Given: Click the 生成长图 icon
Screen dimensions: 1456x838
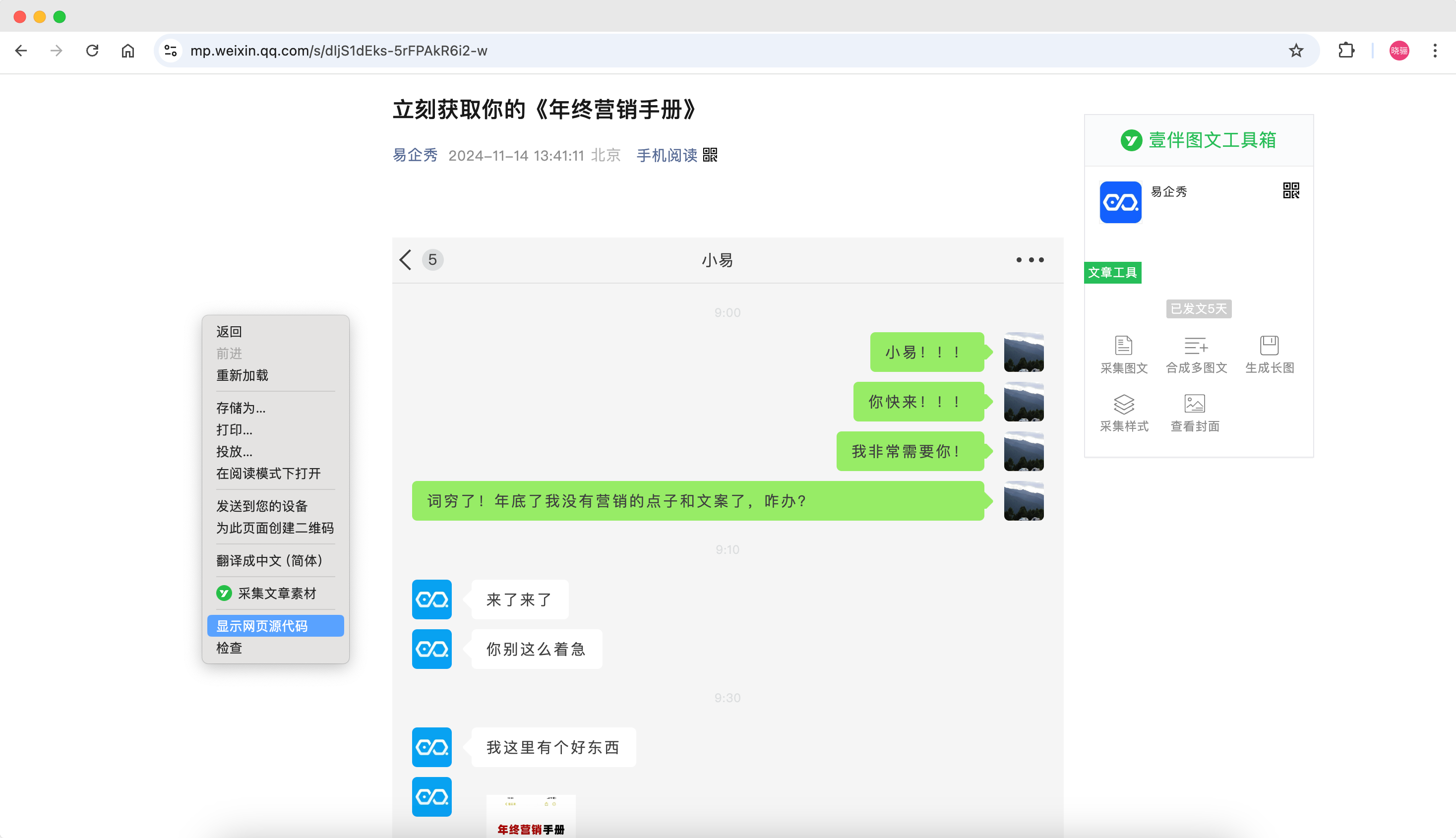Looking at the screenshot, I should (1269, 346).
